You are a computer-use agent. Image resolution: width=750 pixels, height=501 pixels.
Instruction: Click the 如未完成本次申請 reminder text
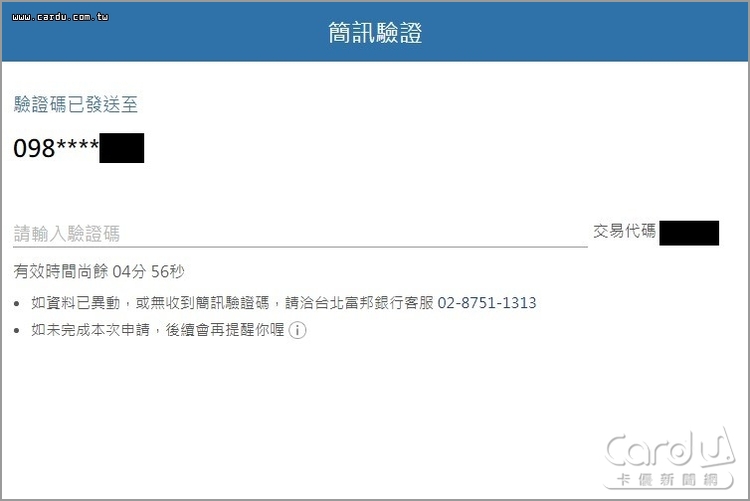coord(90,330)
